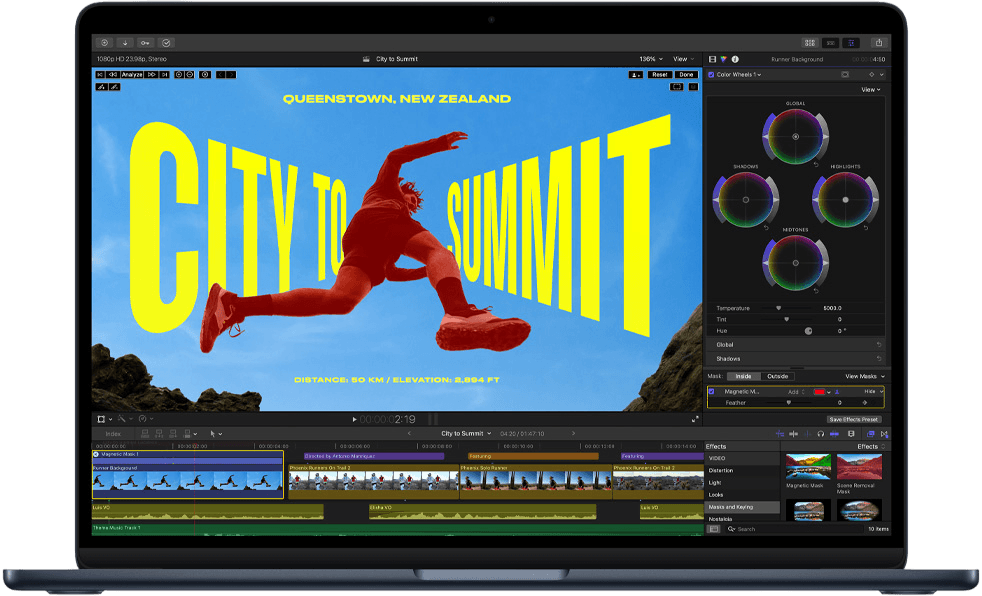Select the Scene Removal Mask thumbnail
Screen dimensions: 982x596
(x=859, y=467)
